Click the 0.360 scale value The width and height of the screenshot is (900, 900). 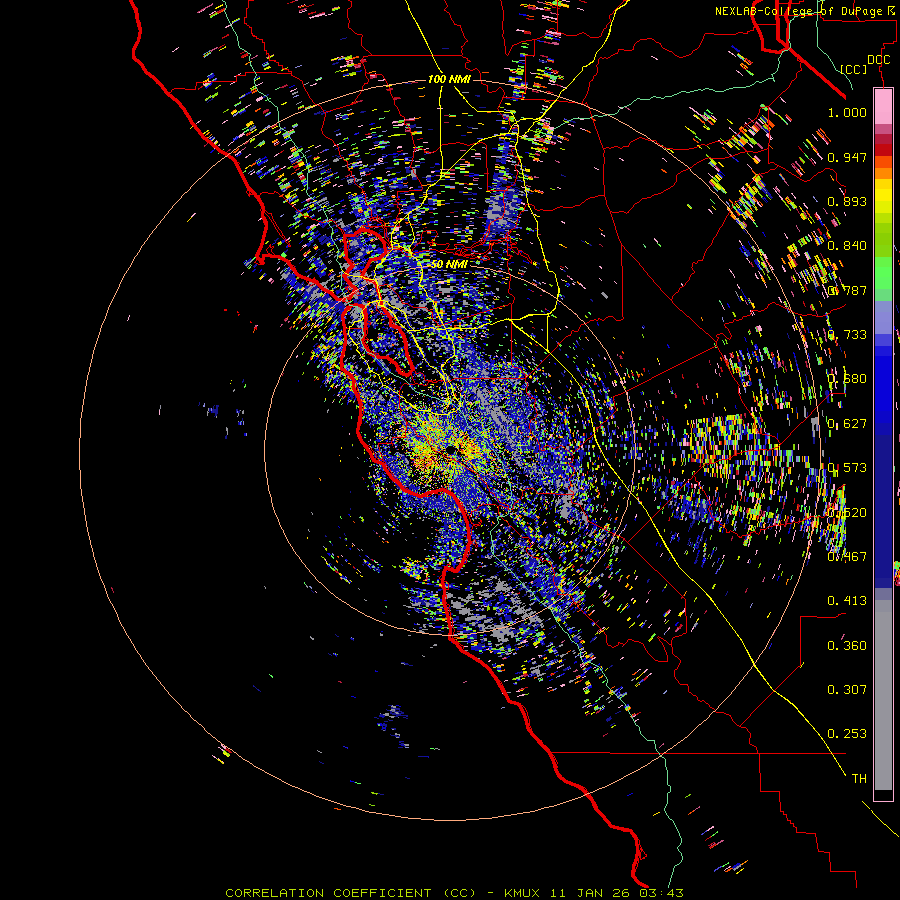tap(847, 646)
